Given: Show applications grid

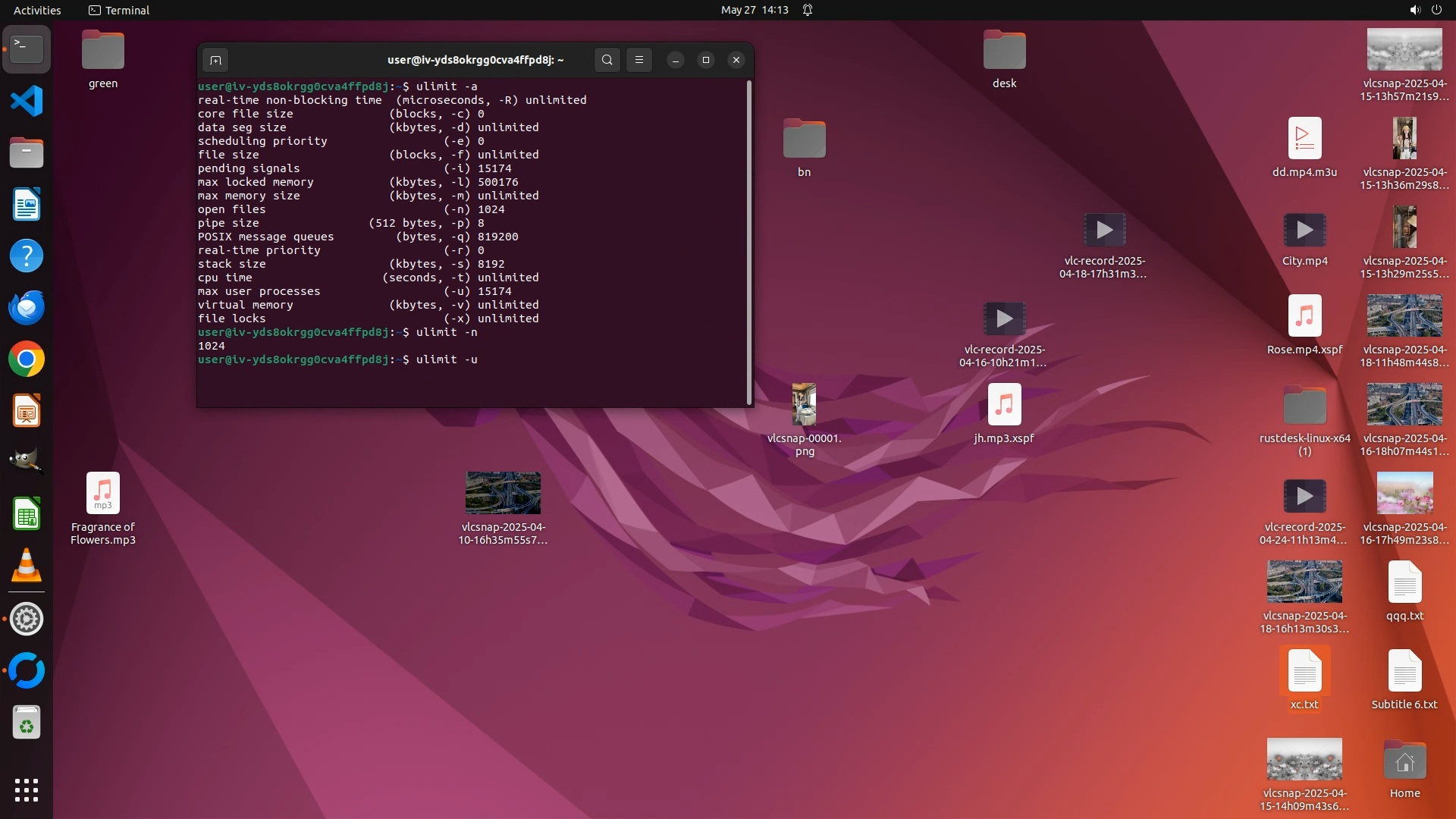Looking at the screenshot, I should [x=27, y=790].
